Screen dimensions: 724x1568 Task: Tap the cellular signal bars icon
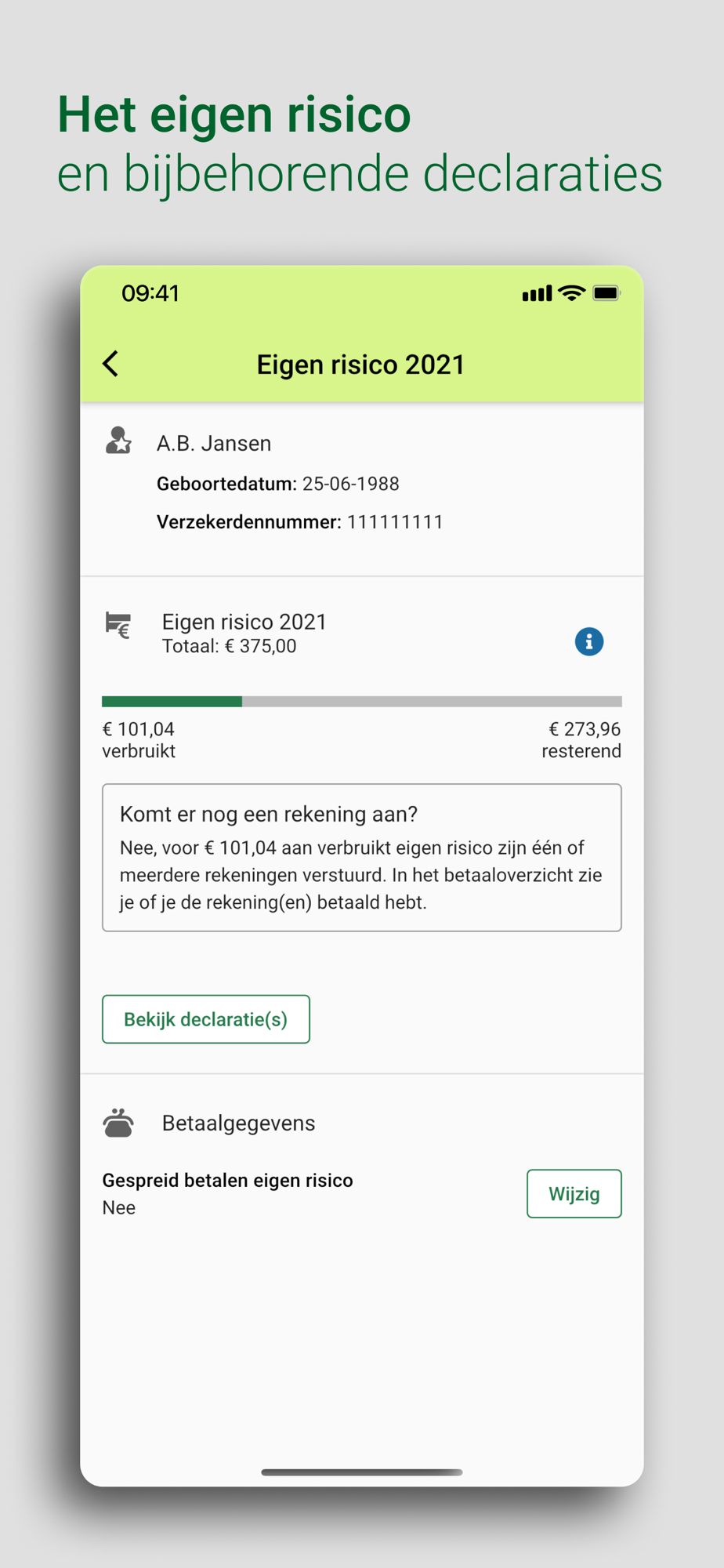tap(537, 294)
